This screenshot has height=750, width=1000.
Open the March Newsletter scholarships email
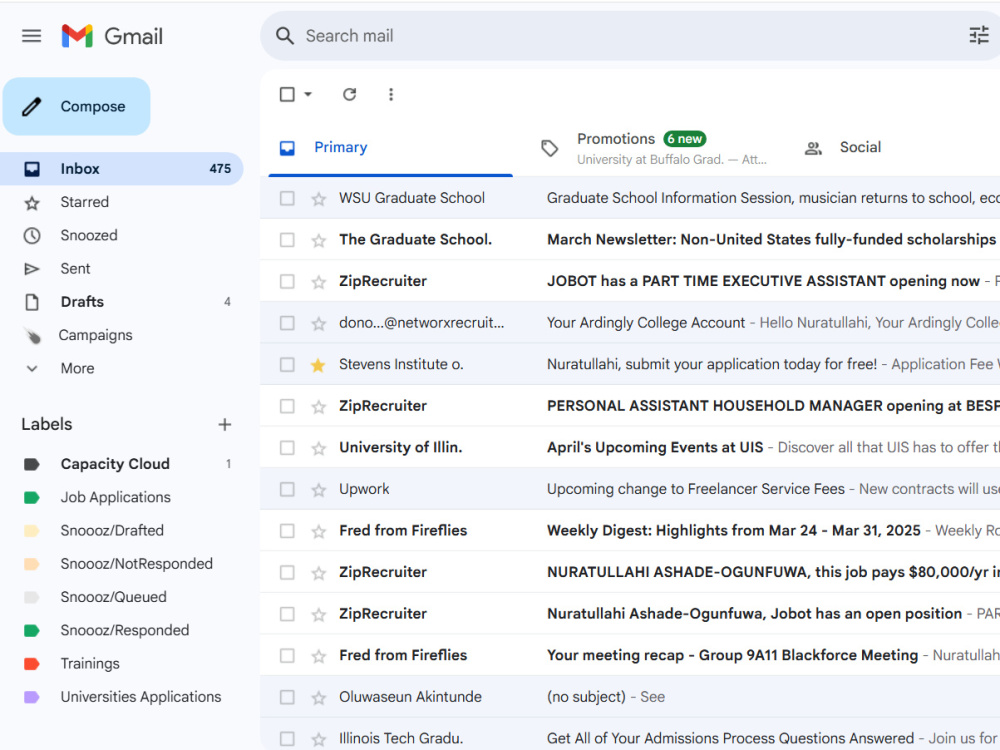point(630,240)
